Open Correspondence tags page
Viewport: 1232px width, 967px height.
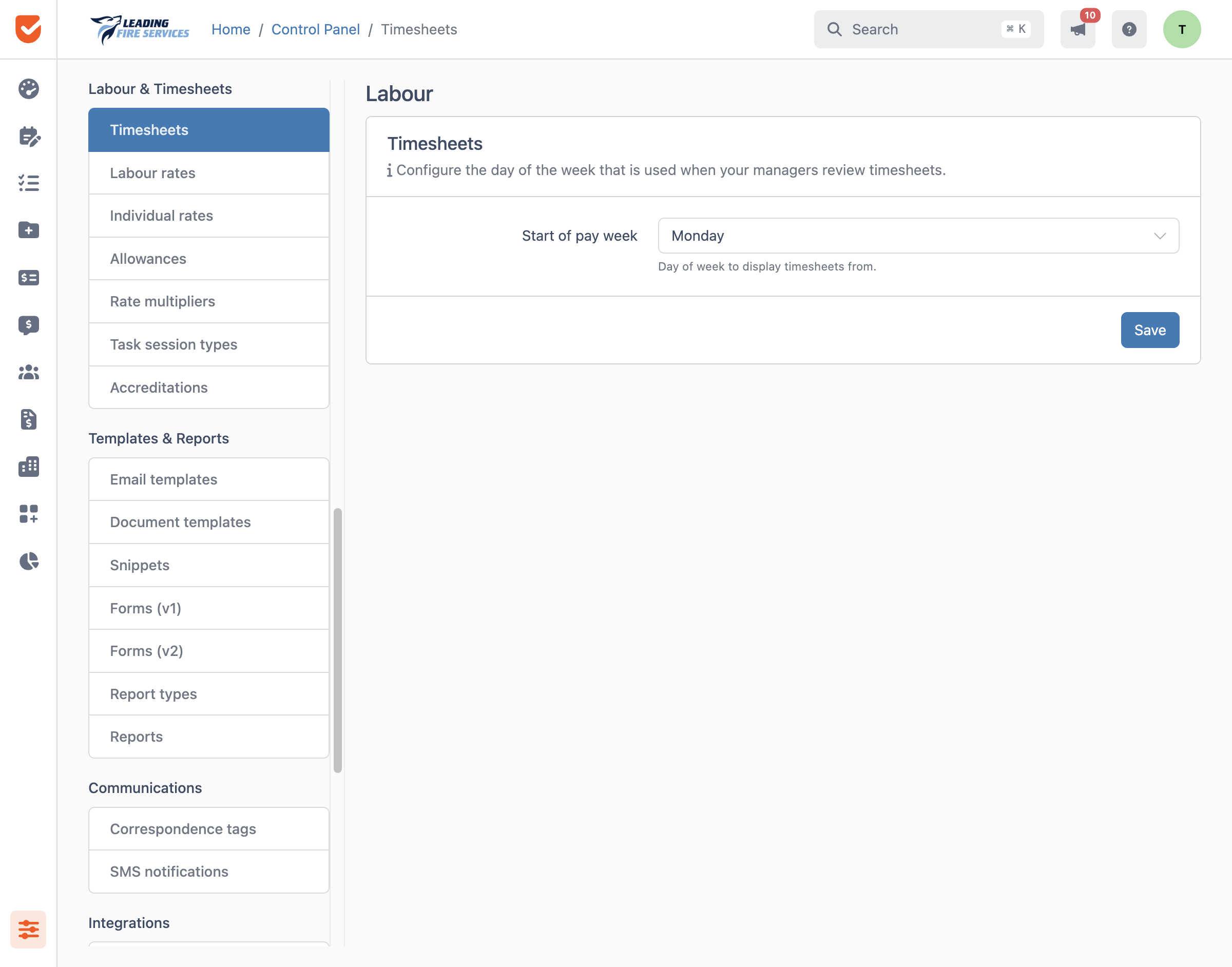pos(209,829)
